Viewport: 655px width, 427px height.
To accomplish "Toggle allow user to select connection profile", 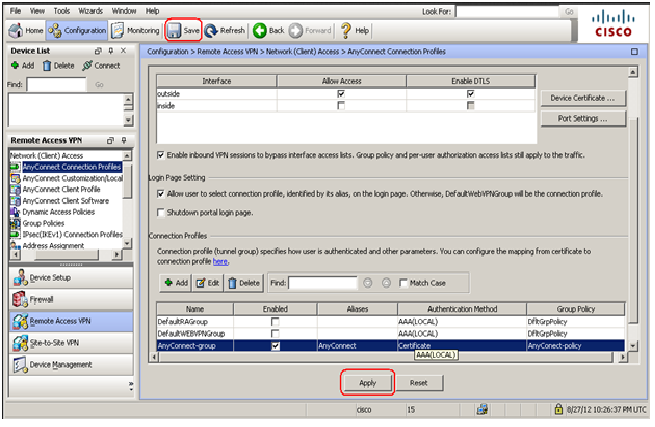I will tap(160, 194).
